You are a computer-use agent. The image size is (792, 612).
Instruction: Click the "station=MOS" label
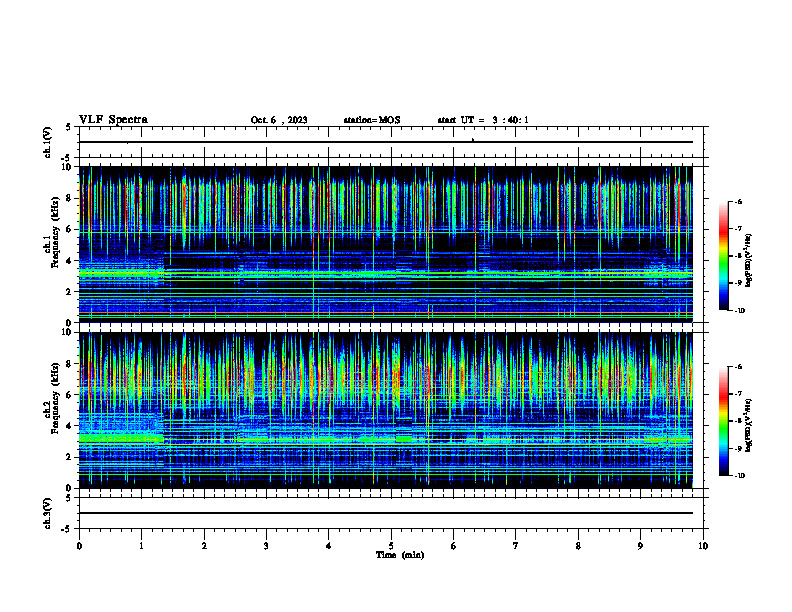point(372,120)
